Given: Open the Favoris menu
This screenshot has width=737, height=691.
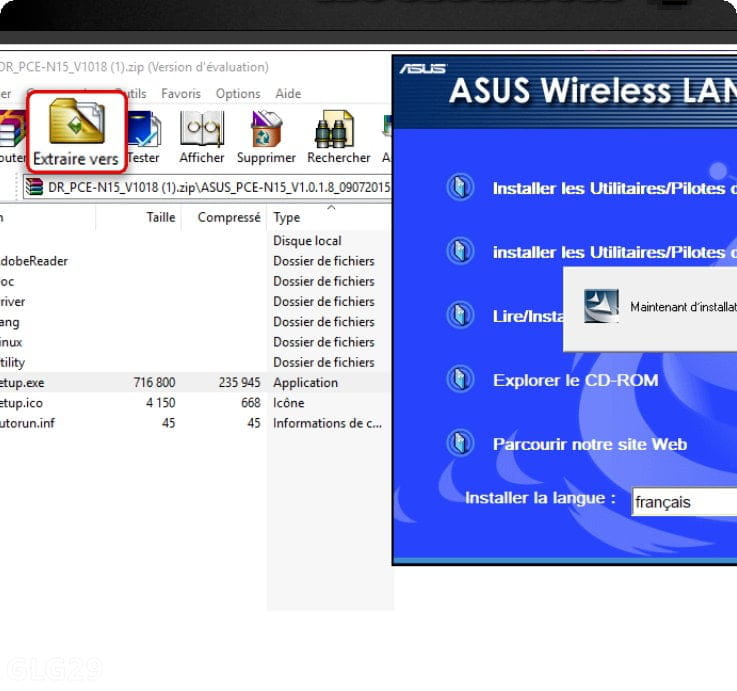Looking at the screenshot, I should click(x=181, y=94).
